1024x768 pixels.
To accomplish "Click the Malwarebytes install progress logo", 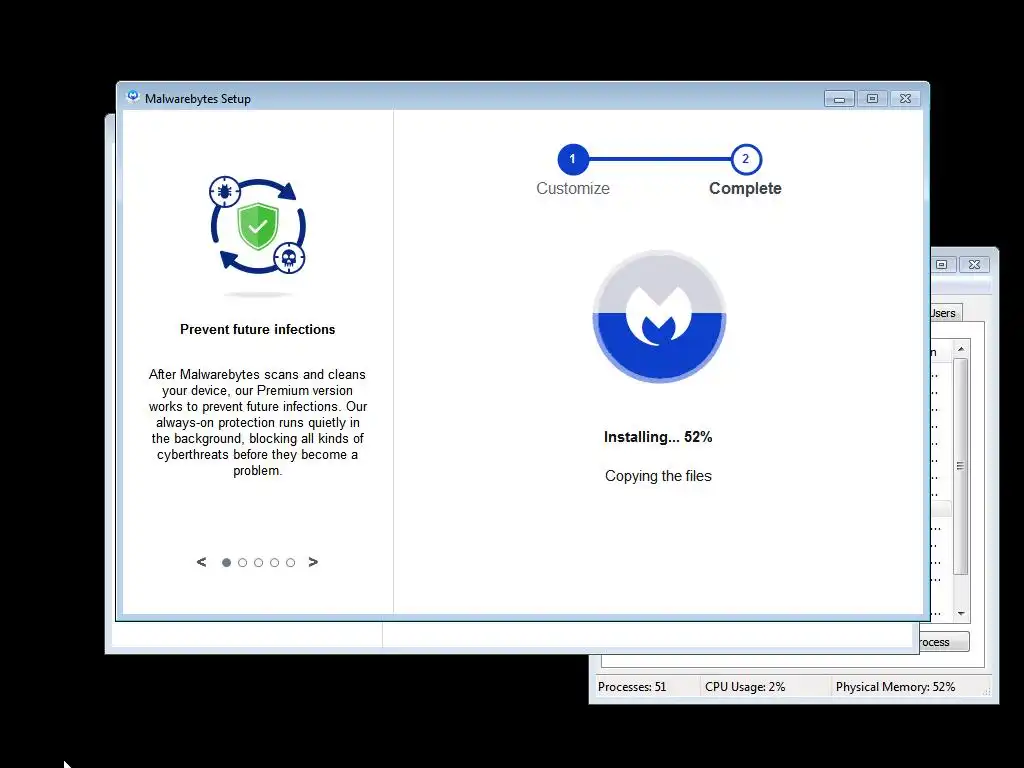I will [659, 316].
